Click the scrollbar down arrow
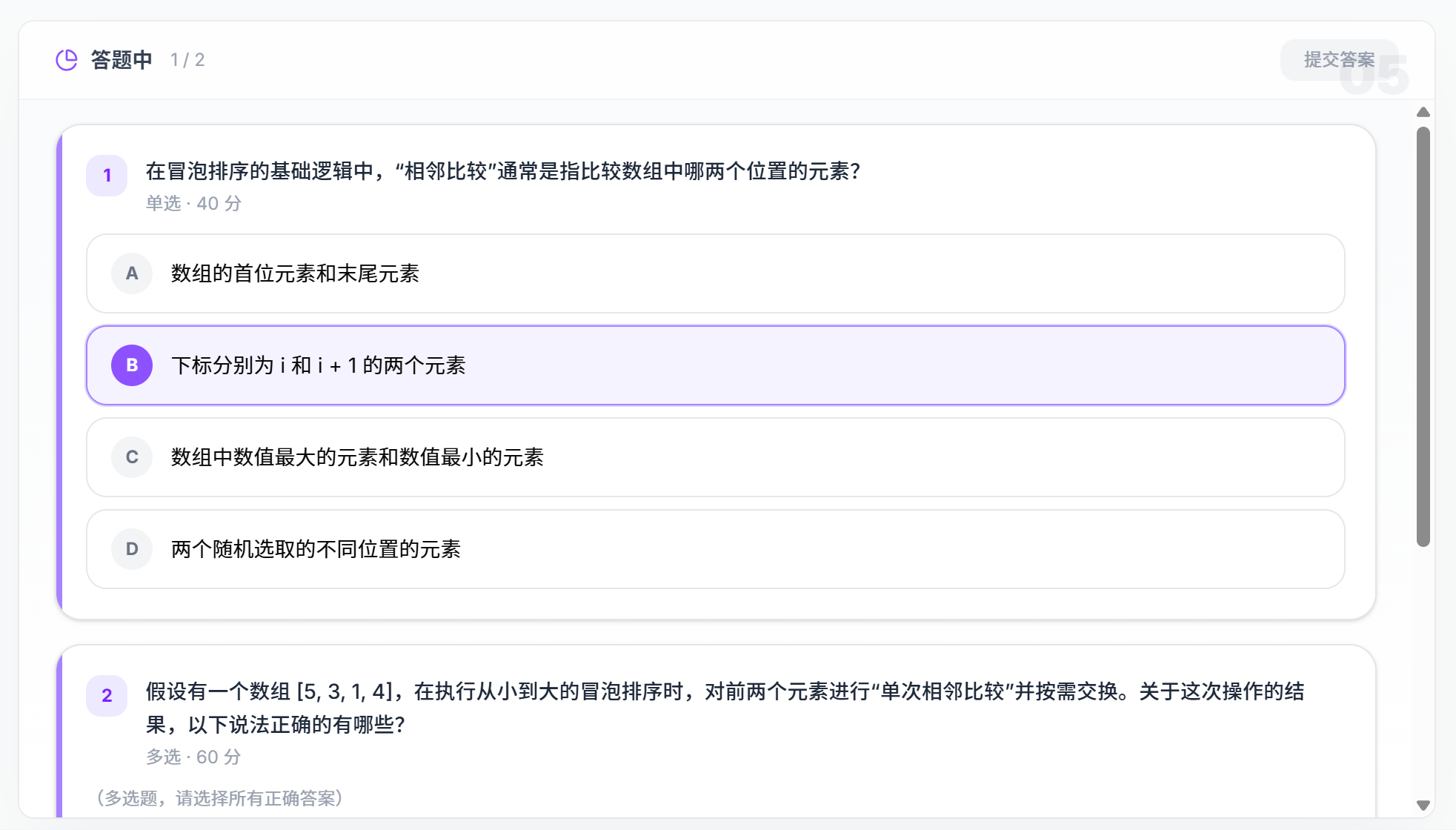Image resolution: width=1456 pixels, height=830 pixels. tap(1423, 804)
